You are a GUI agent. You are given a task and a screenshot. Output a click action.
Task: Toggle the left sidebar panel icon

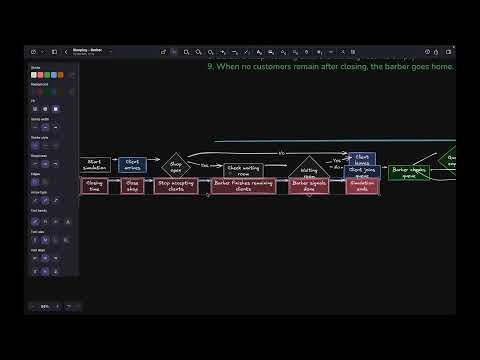[x=54, y=52]
